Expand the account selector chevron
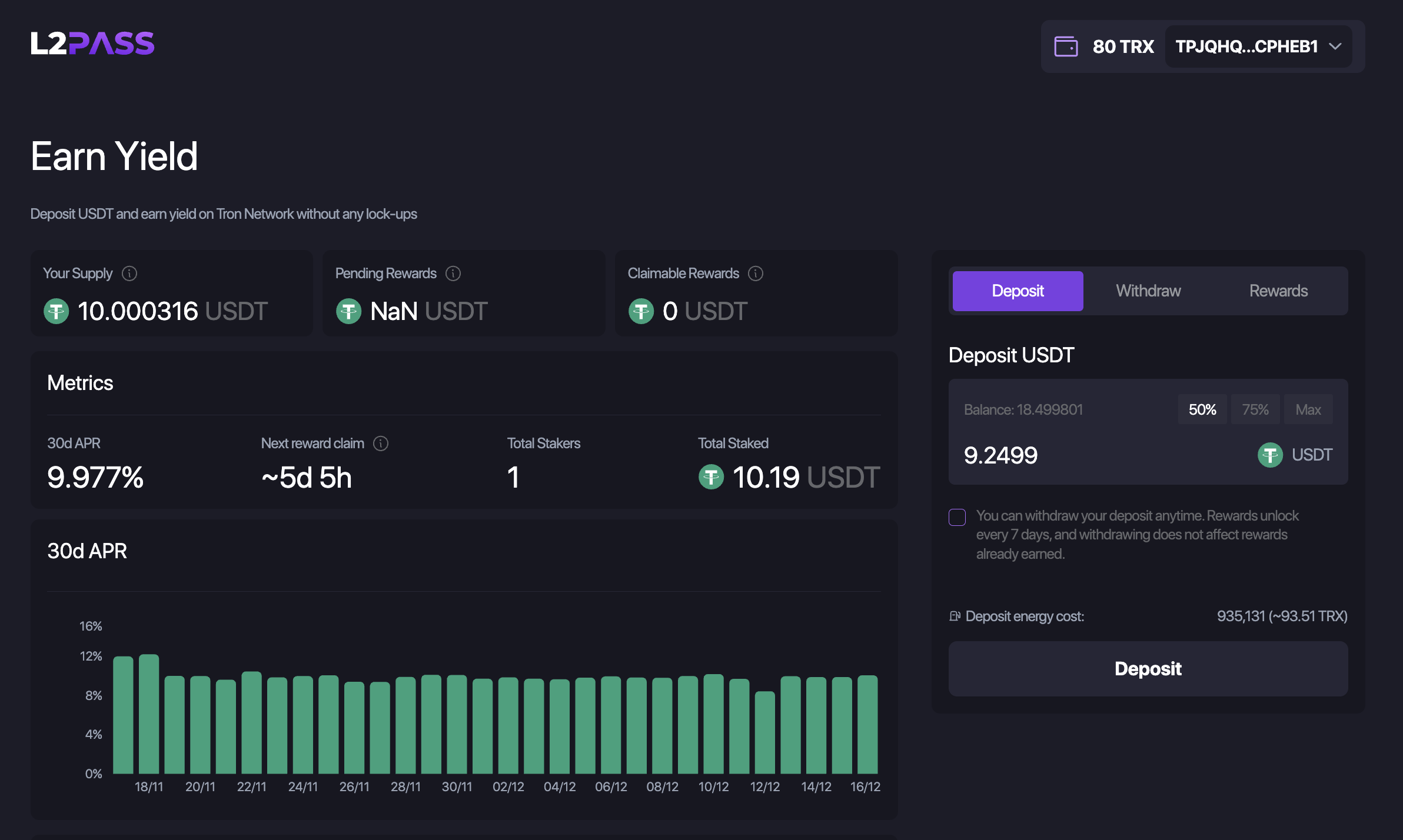 tap(1335, 46)
